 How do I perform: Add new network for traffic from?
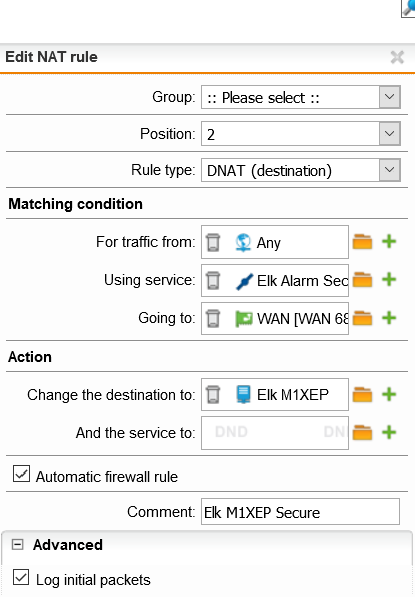389,242
